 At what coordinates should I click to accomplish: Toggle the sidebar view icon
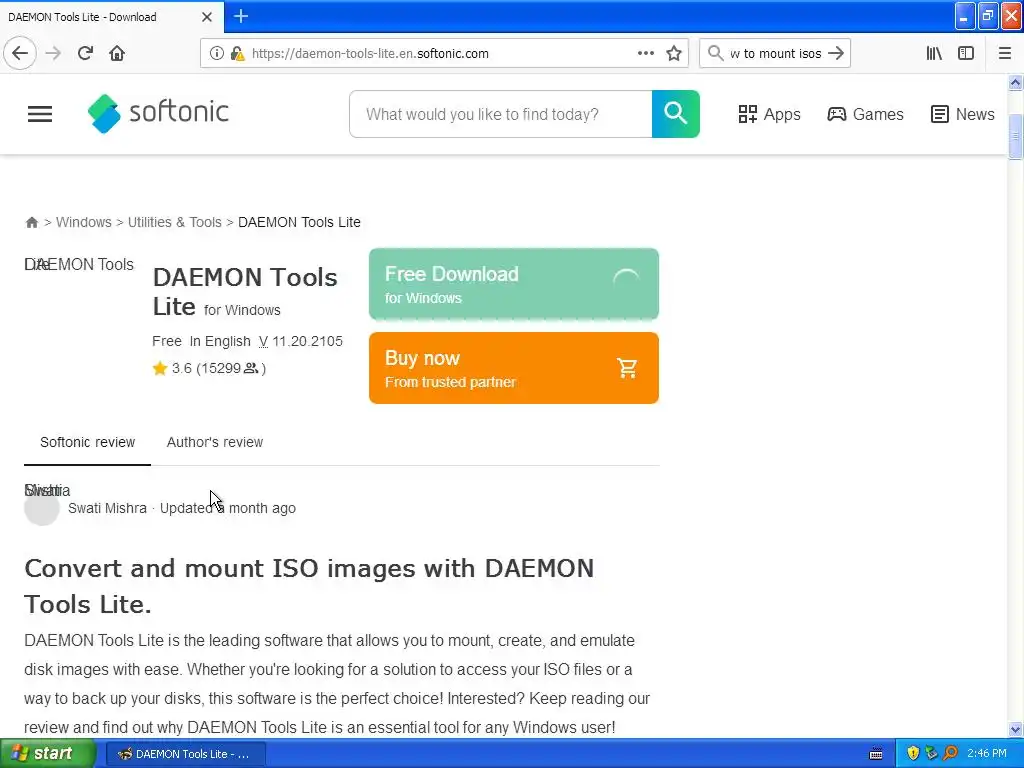pyautogui.click(x=966, y=53)
